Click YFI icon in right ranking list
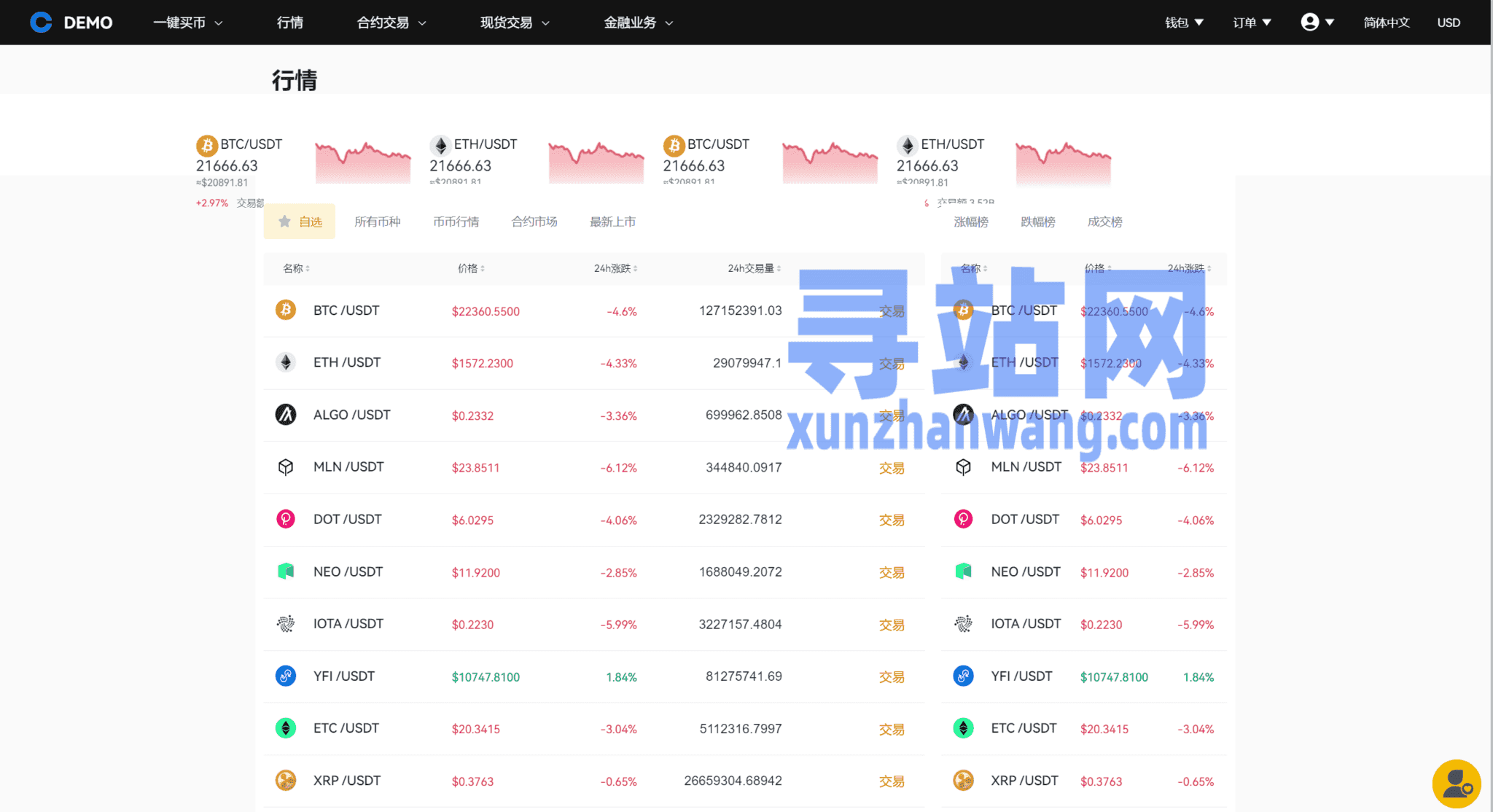The height and width of the screenshot is (812, 1493). [x=964, y=676]
